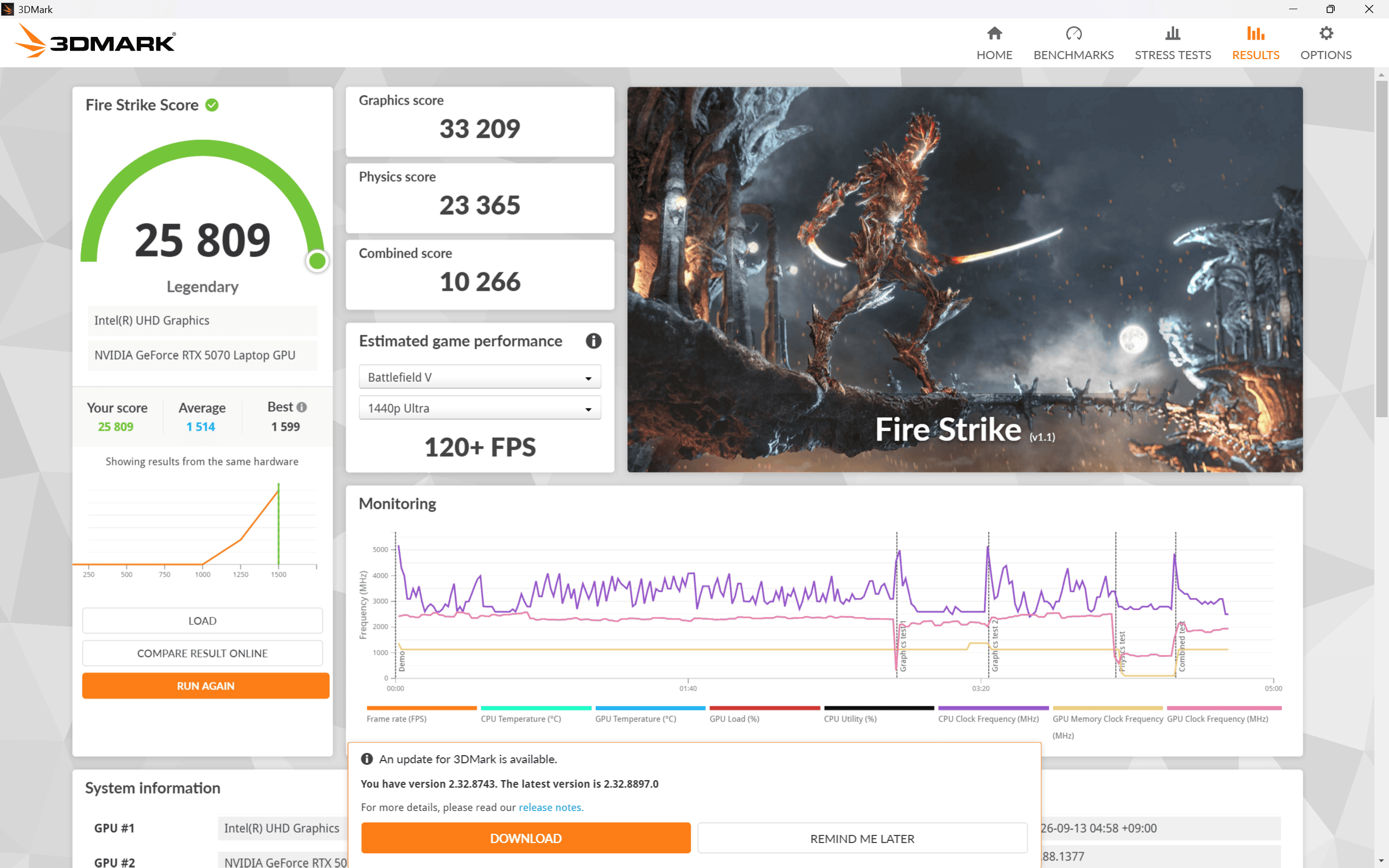Image resolution: width=1389 pixels, height=868 pixels.
Task: Click the Graphics test 1 marker in chart
Action: [903, 648]
